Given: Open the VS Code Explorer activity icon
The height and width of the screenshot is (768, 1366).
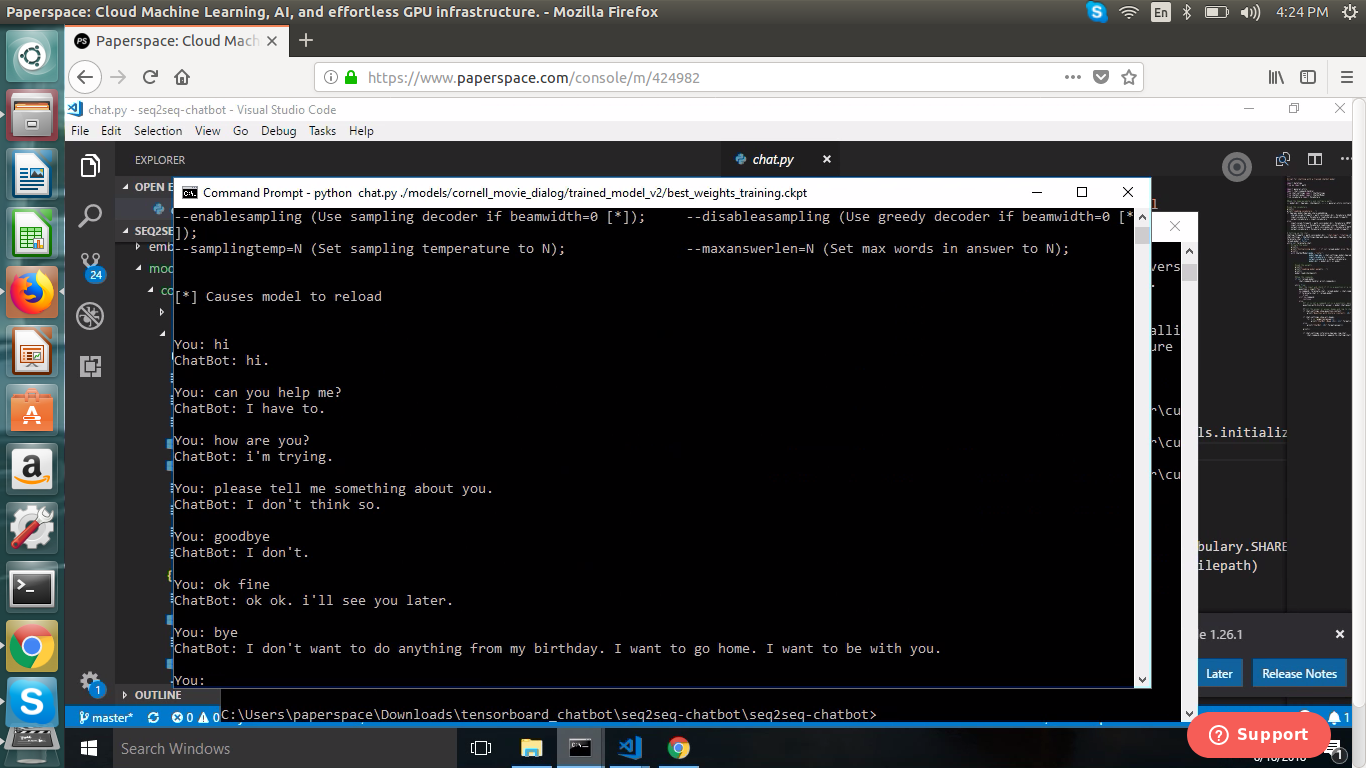Looking at the screenshot, I should tap(91, 165).
